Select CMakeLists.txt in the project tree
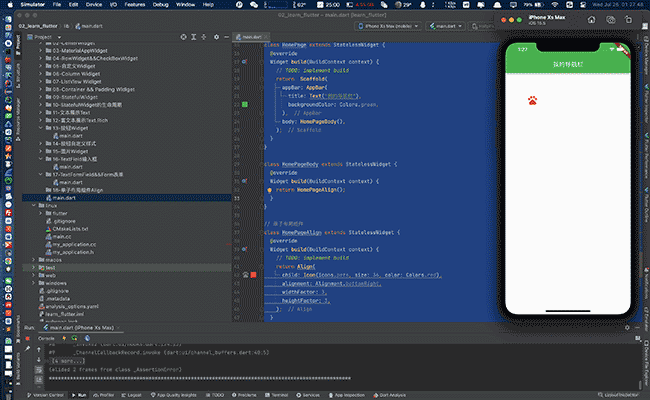This screenshot has width=650, height=400. [70, 229]
